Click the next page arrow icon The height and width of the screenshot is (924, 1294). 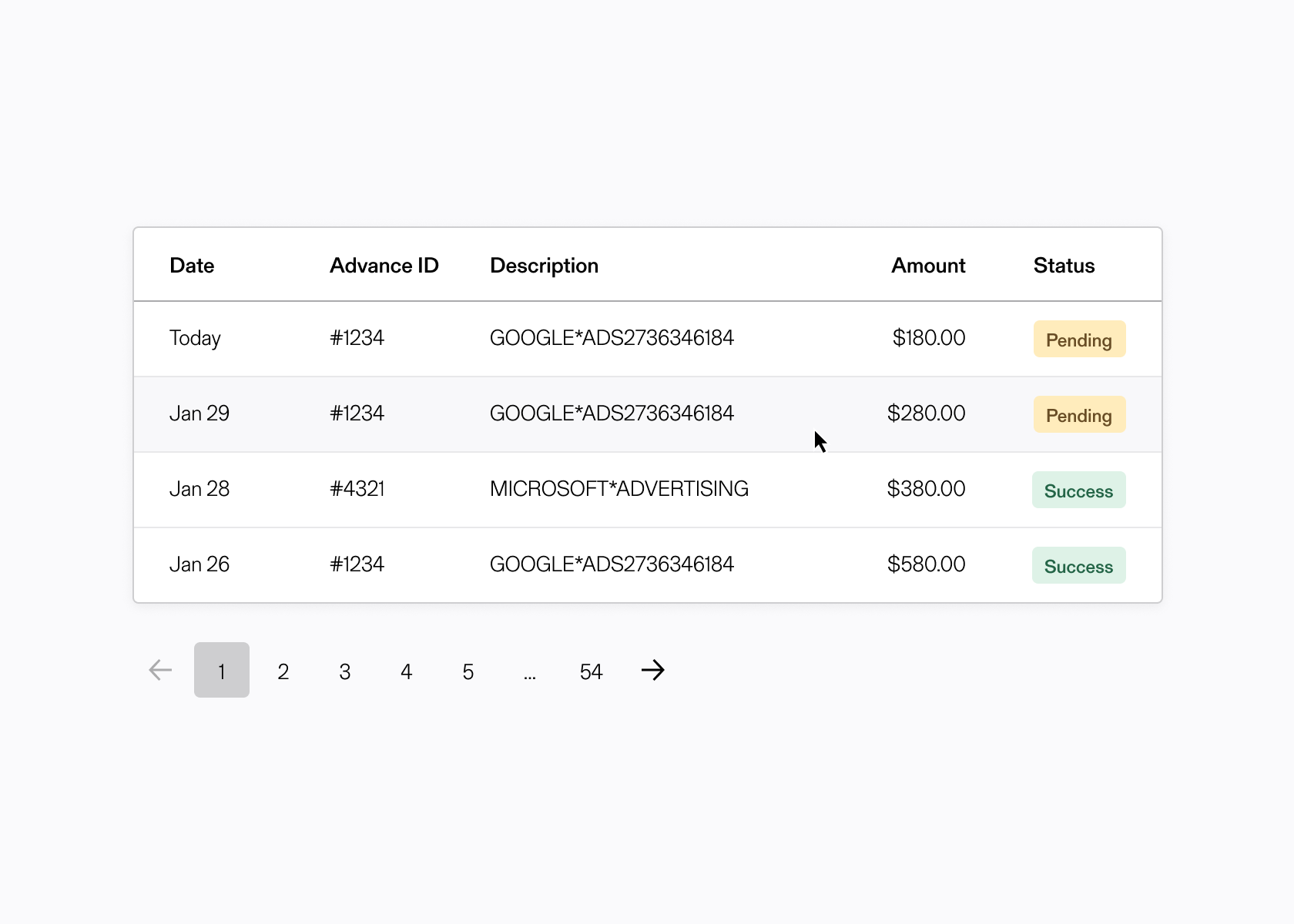pyautogui.click(x=652, y=670)
